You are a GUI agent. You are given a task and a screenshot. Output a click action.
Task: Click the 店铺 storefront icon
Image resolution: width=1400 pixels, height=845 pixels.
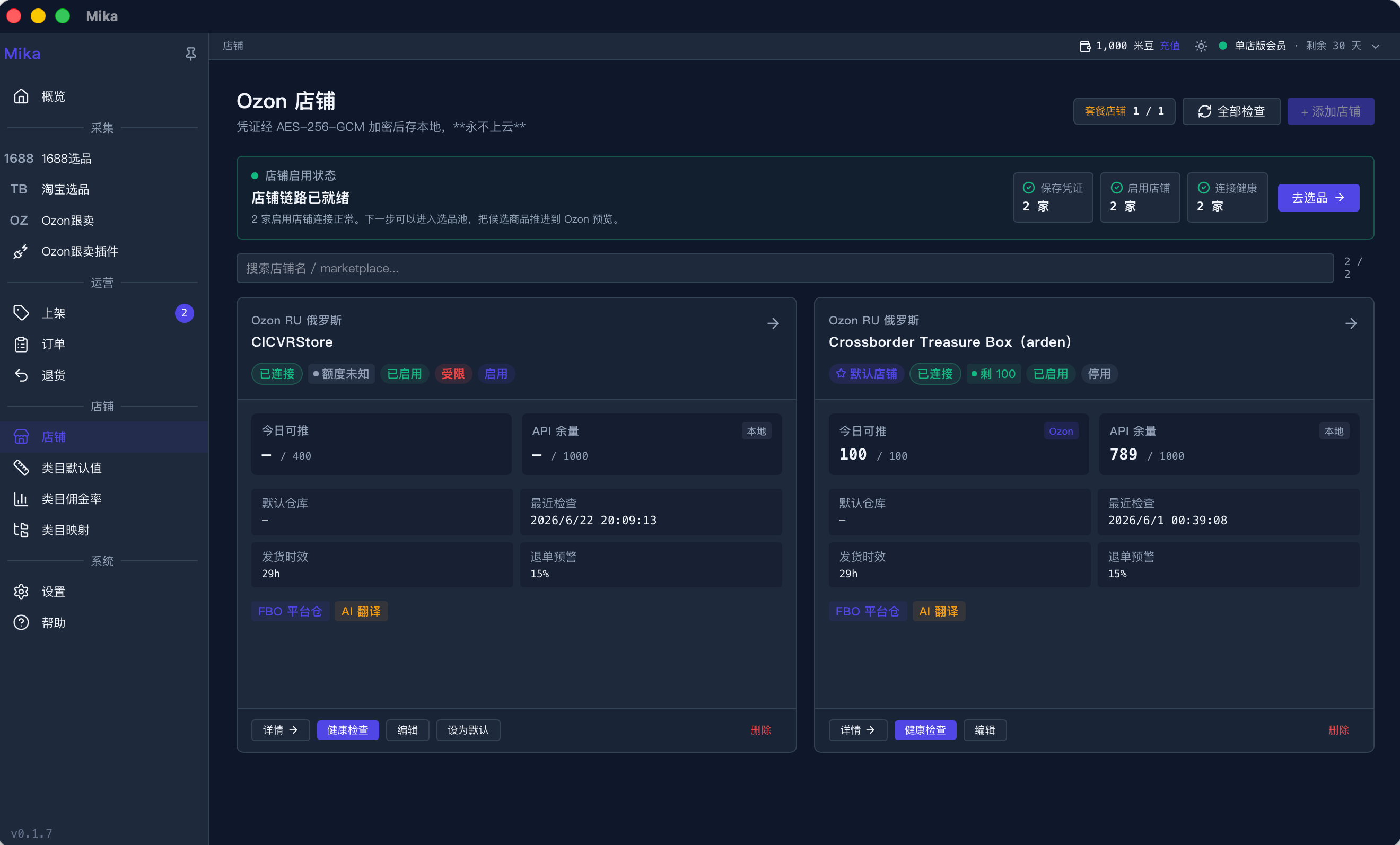coord(21,437)
